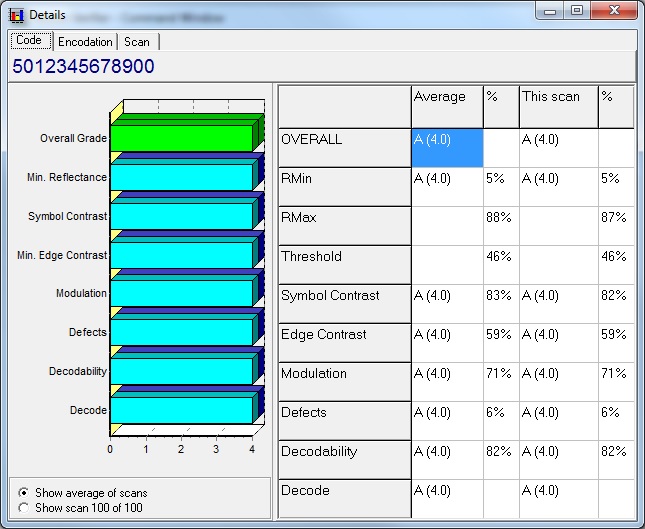
Task: Click the green Overall Grade bar
Action: coord(181,138)
